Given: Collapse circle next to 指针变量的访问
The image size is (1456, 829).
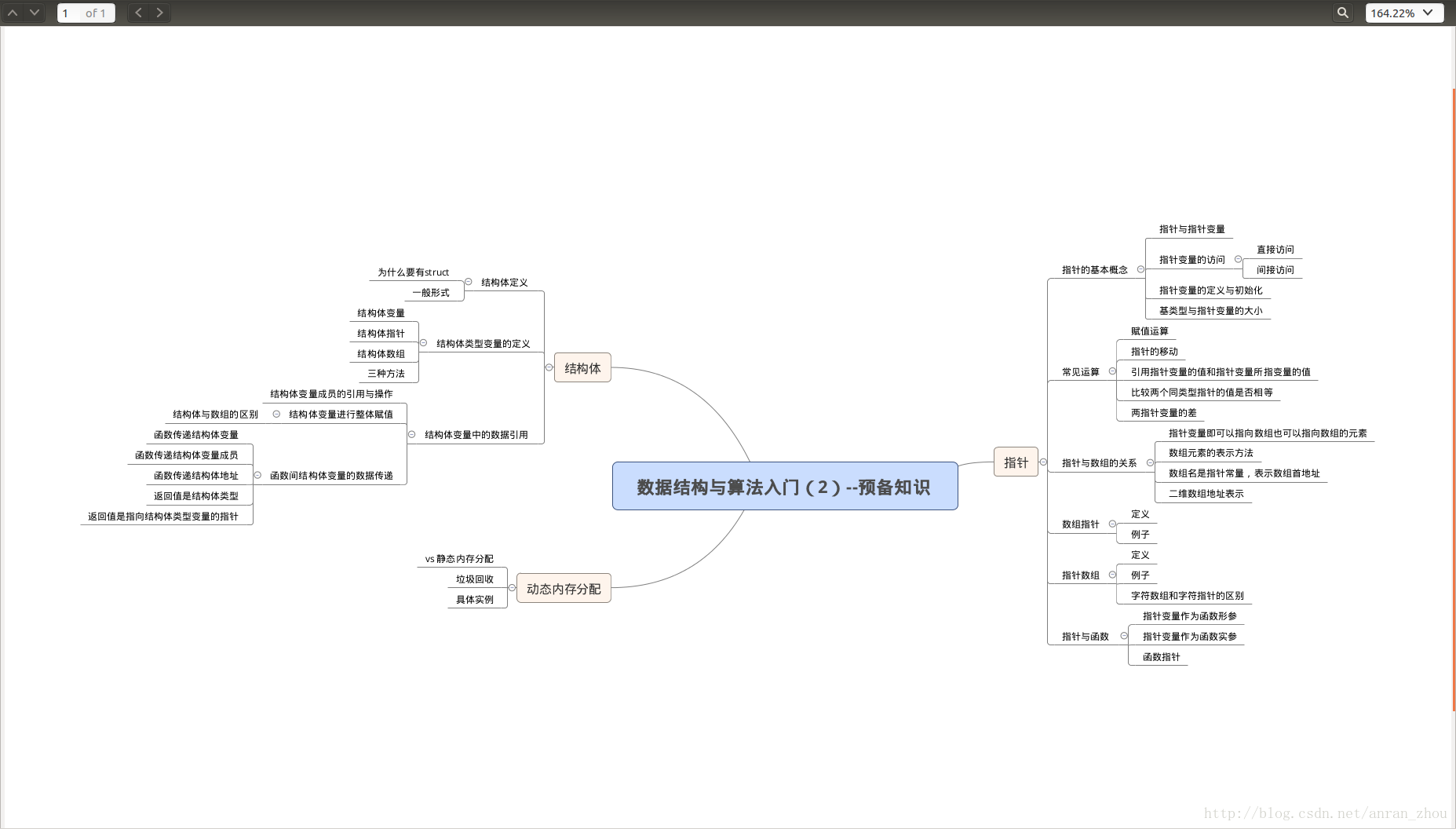Looking at the screenshot, I should (x=1238, y=259).
